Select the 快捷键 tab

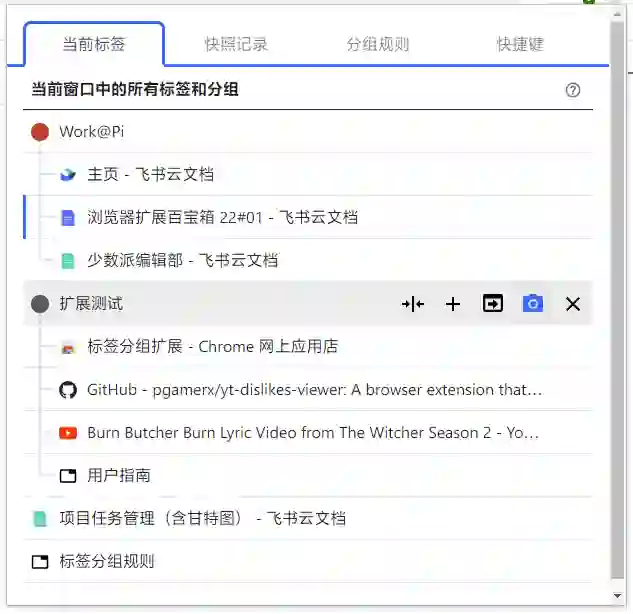pyautogui.click(x=520, y=44)
